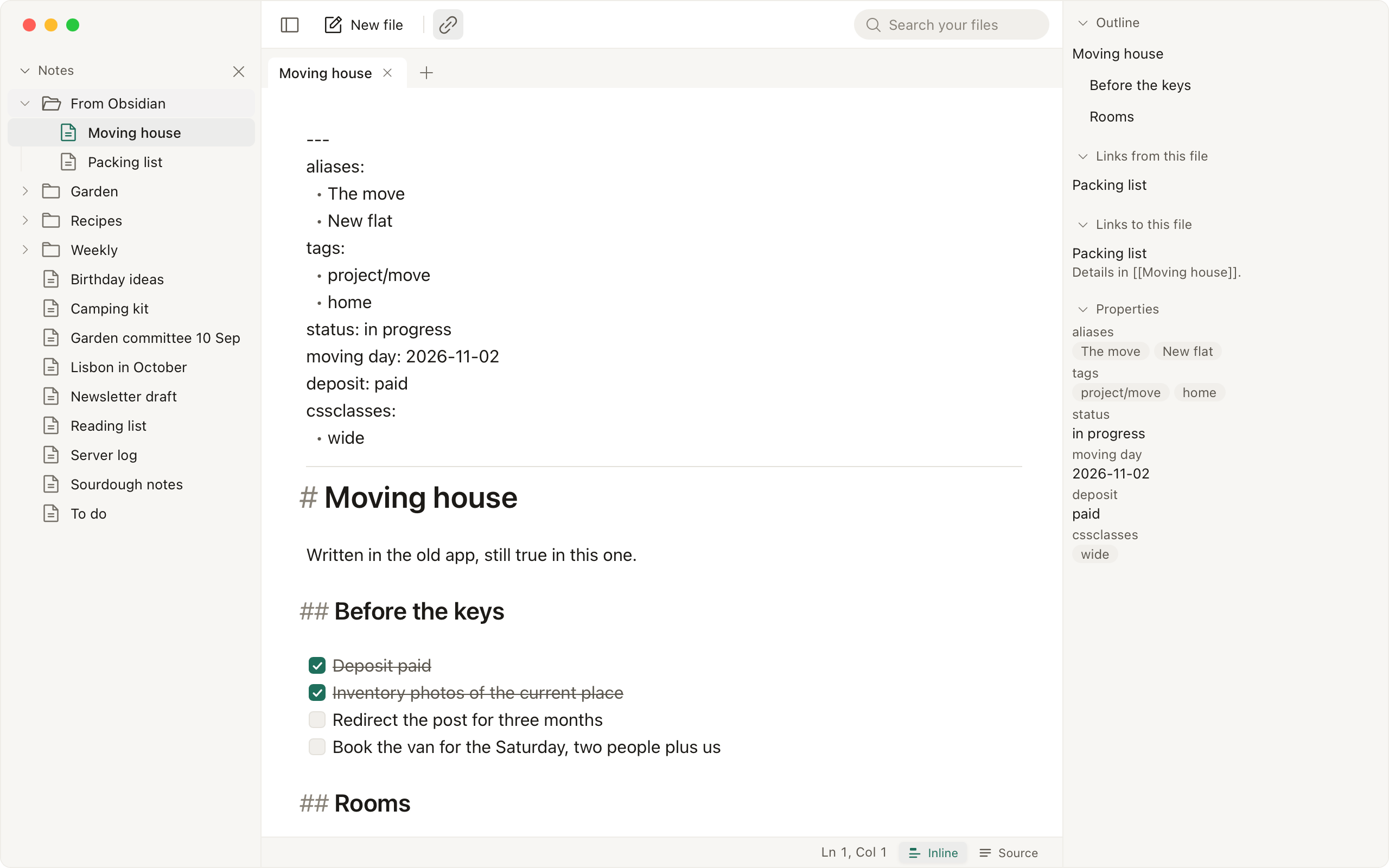Image resolution: width=1389 pixels, height=868 pixels.
Task: Select the Moving house tab
Action: 337,73
